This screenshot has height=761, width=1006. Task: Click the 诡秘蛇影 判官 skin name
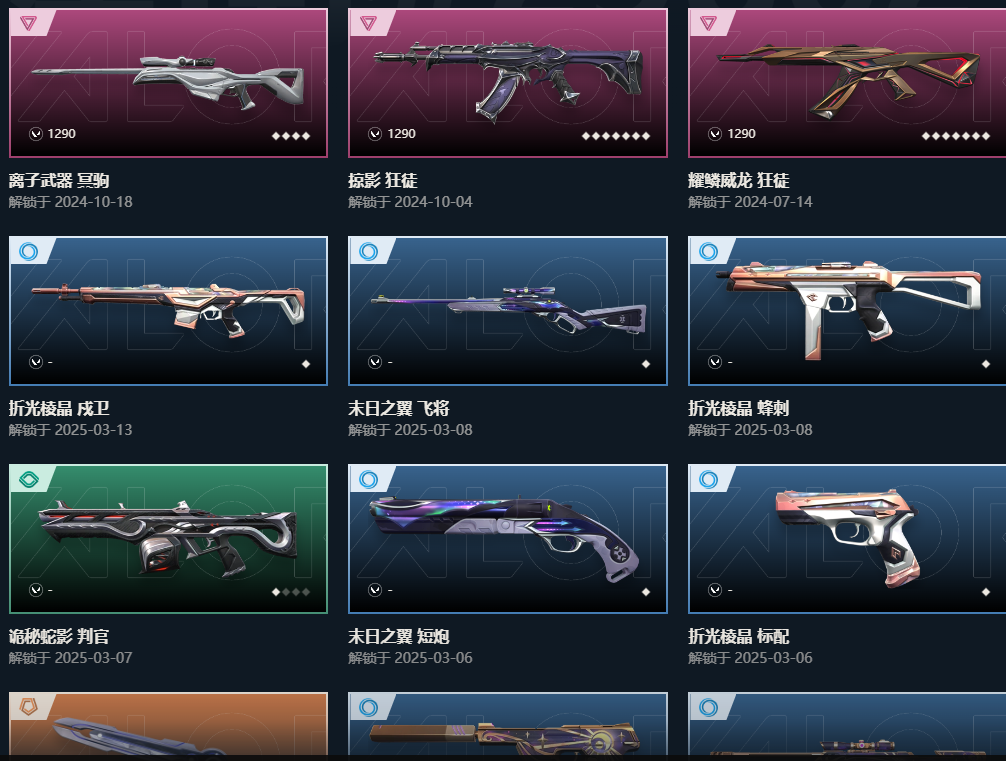coord(59,637)
